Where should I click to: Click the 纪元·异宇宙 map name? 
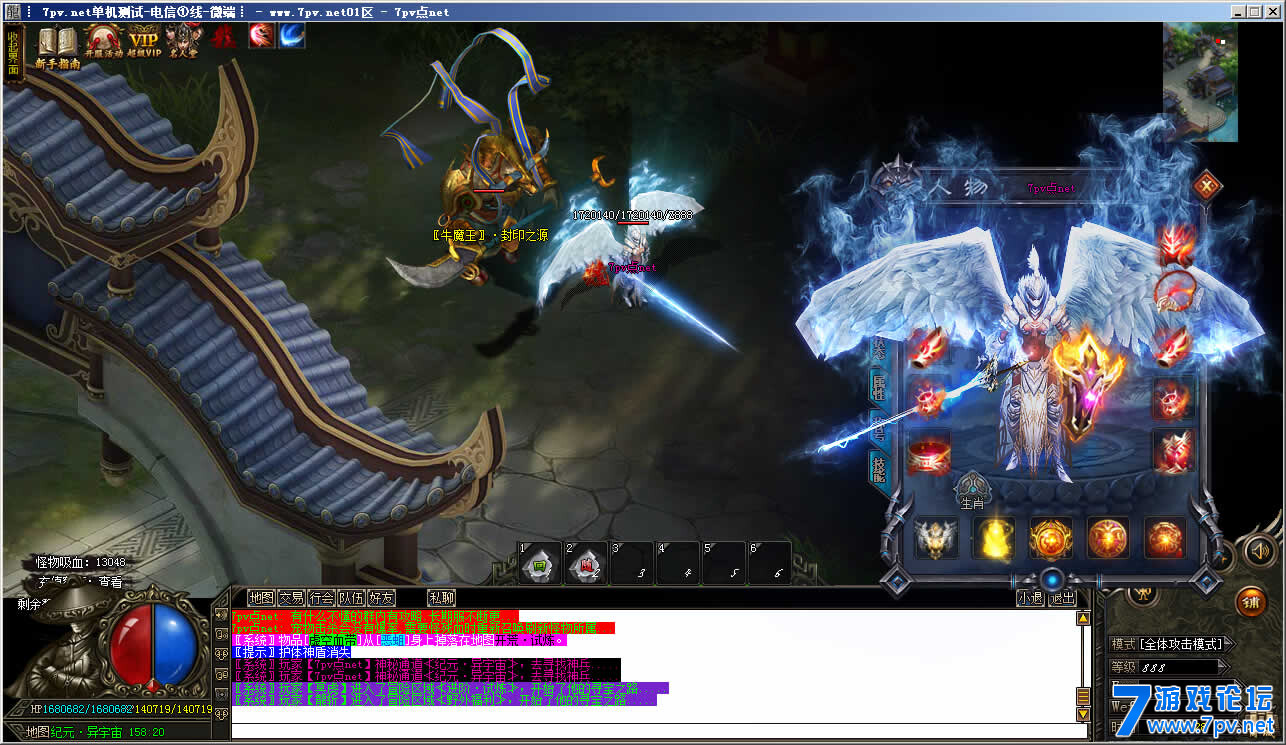(86, 732)
